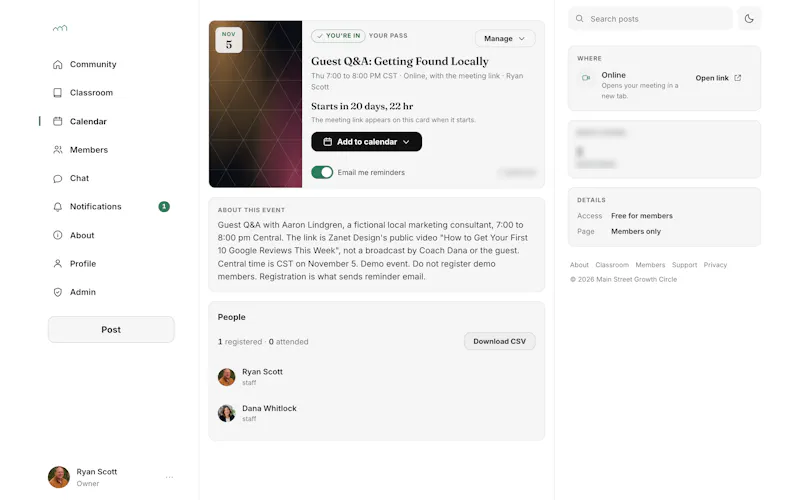Click the video camera icon beside Online
The image size is (800, 500).
coord(586,78)
